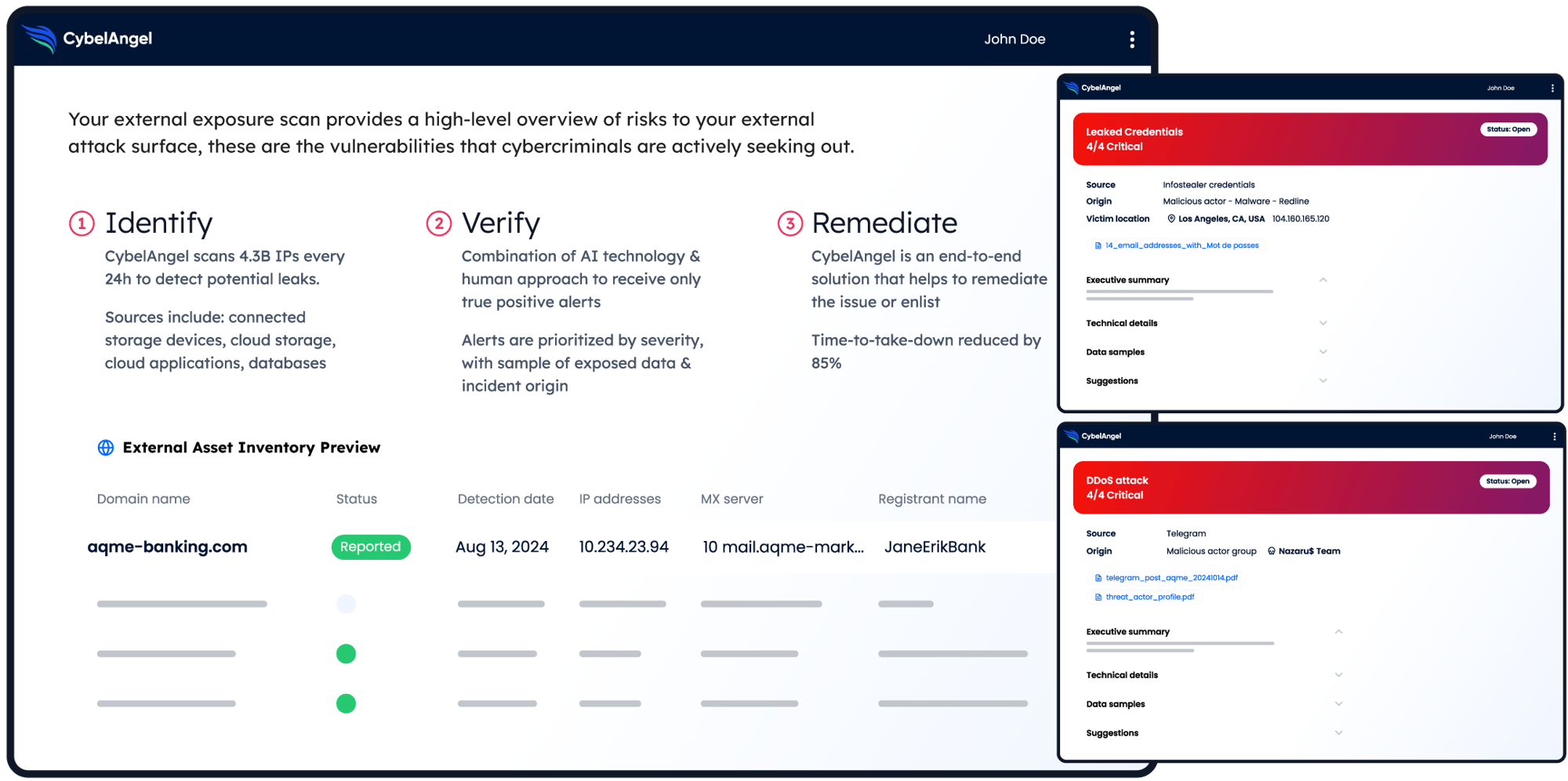Screen dimensions: 1568x781
Task: Click the actor group icon beside Nazaru$ Team
Action: click(x=1271, y=551)
